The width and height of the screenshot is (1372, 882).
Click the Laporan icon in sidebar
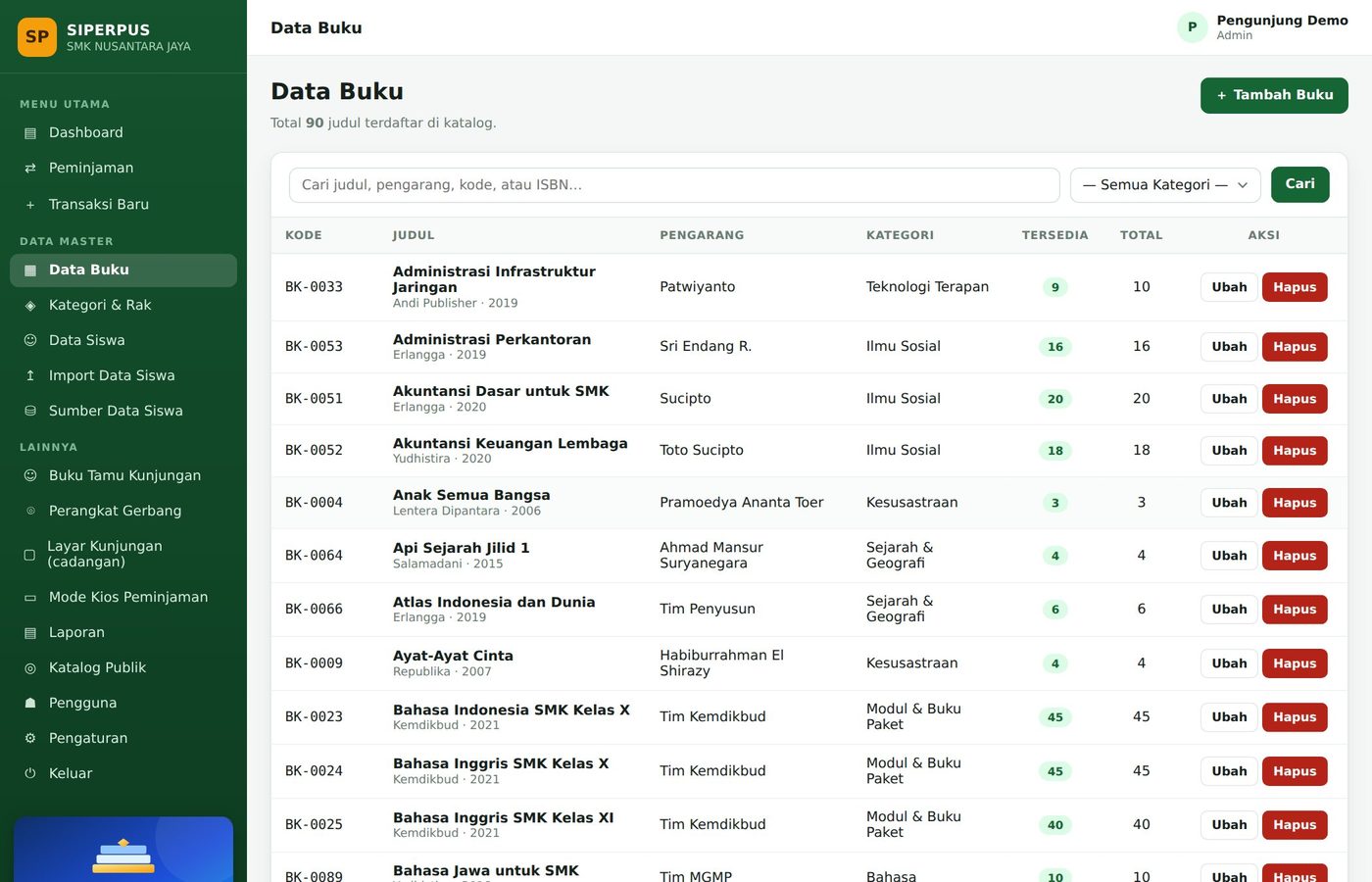[x=30, y=633]
